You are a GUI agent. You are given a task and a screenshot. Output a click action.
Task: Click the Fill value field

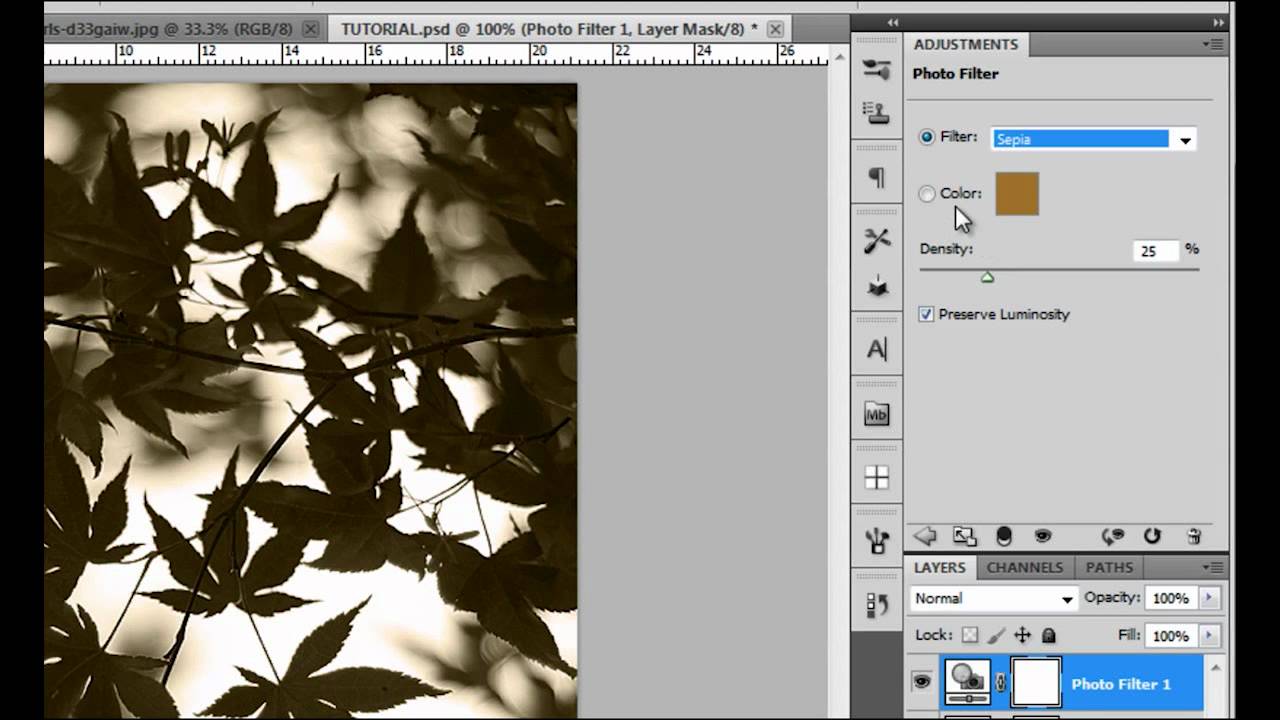point(1171,636)
